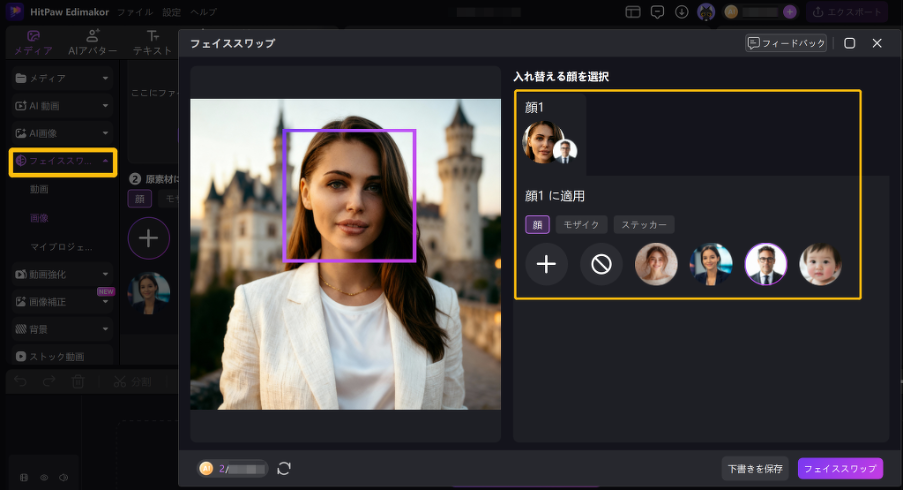This screenshot has height=490, width=904.
Task: Maximize the フェイススワップ dialog
Action: click(849, 44)
